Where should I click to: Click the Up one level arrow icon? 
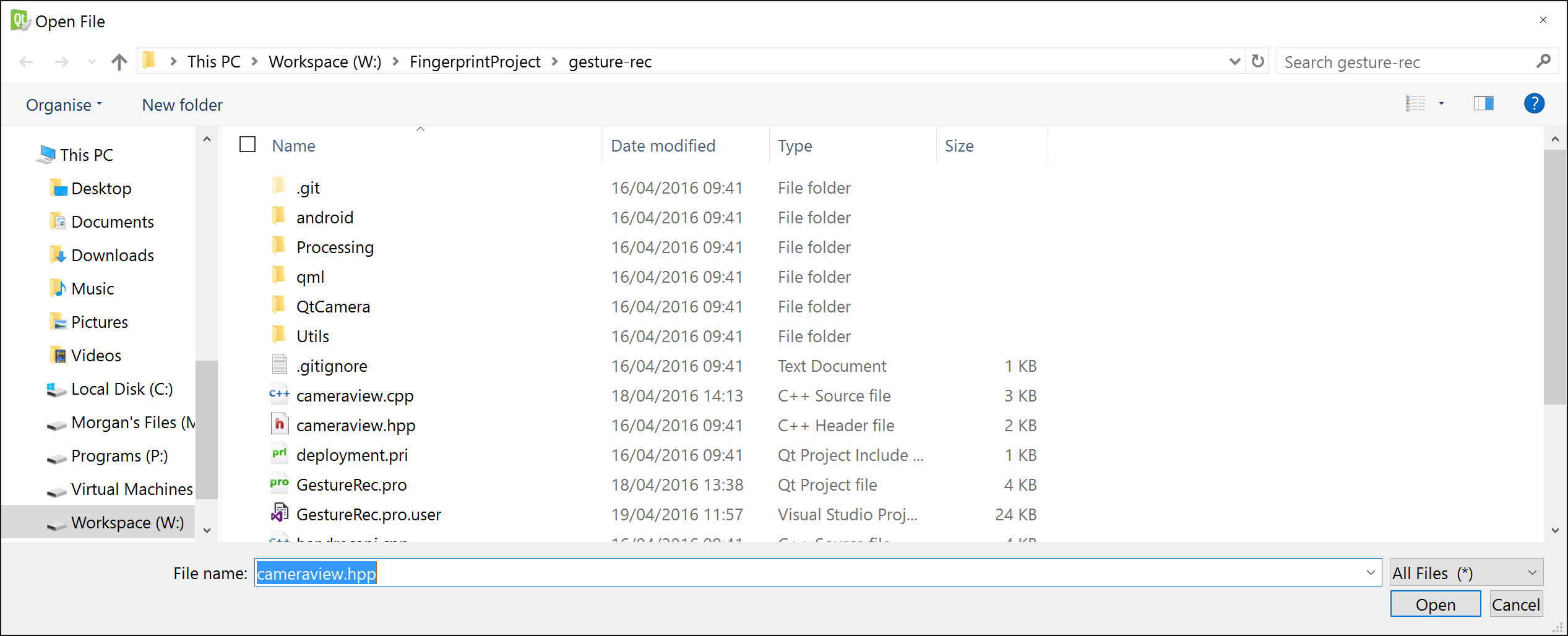tap(119, 62)
